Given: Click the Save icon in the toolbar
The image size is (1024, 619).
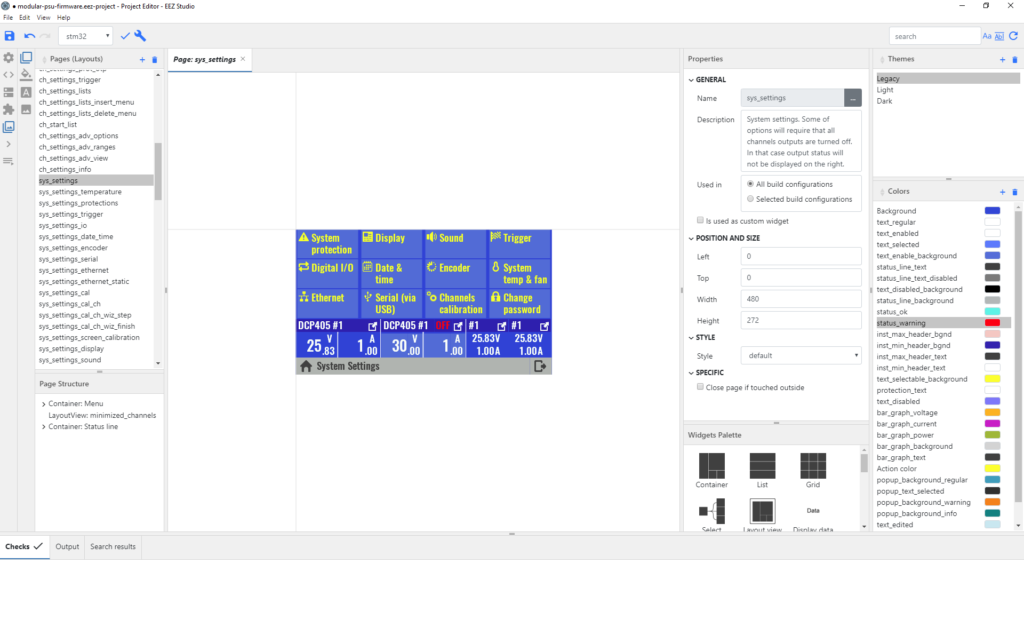Looking at the screenshot, I should point(10,36).
